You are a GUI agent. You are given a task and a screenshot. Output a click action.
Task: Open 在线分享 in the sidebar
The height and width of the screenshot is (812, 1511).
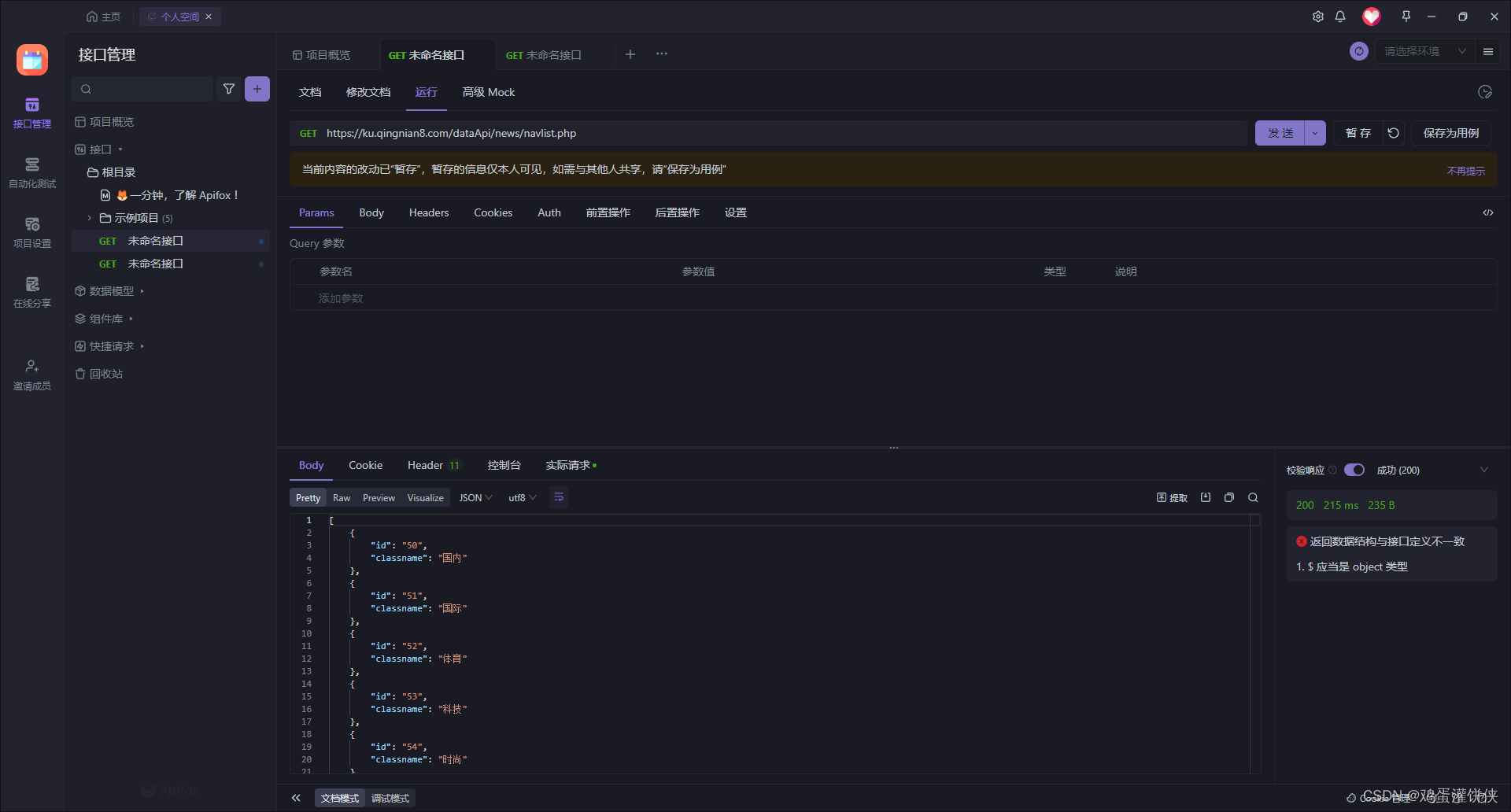(x=32, y=293)
